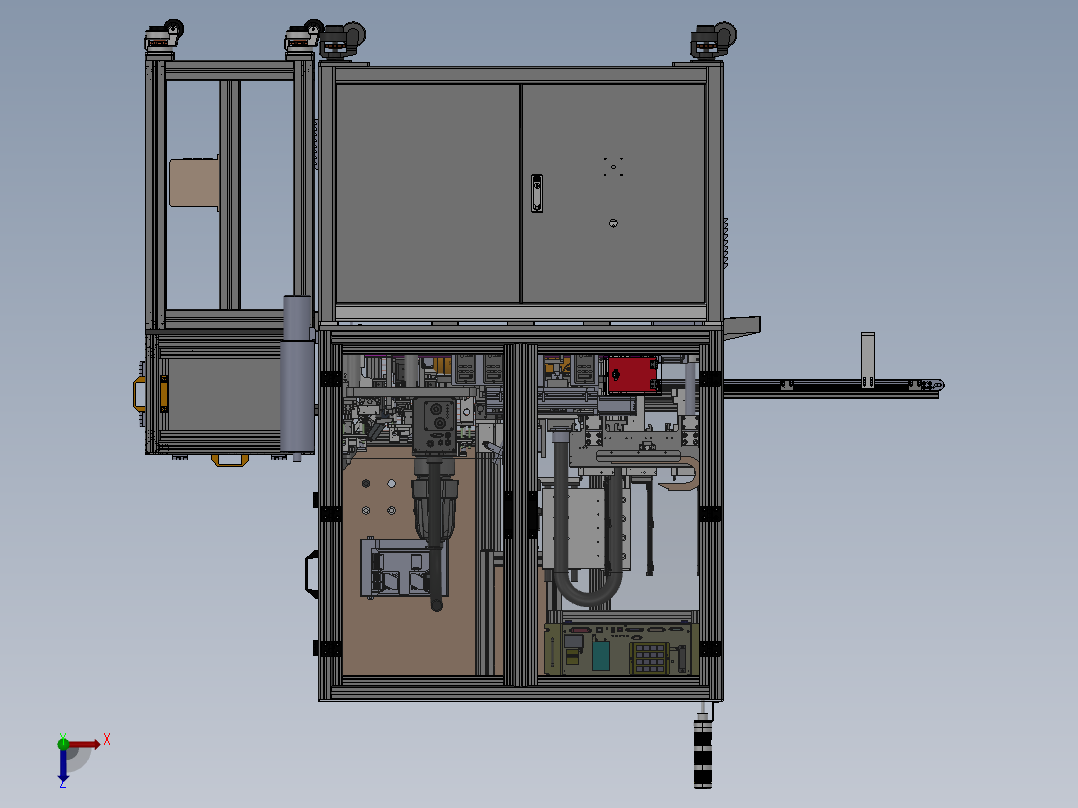The width and height of the screenshot is (1078, 808).
Task: Select the gray box unit on the brown board
Action: point(404,567)
